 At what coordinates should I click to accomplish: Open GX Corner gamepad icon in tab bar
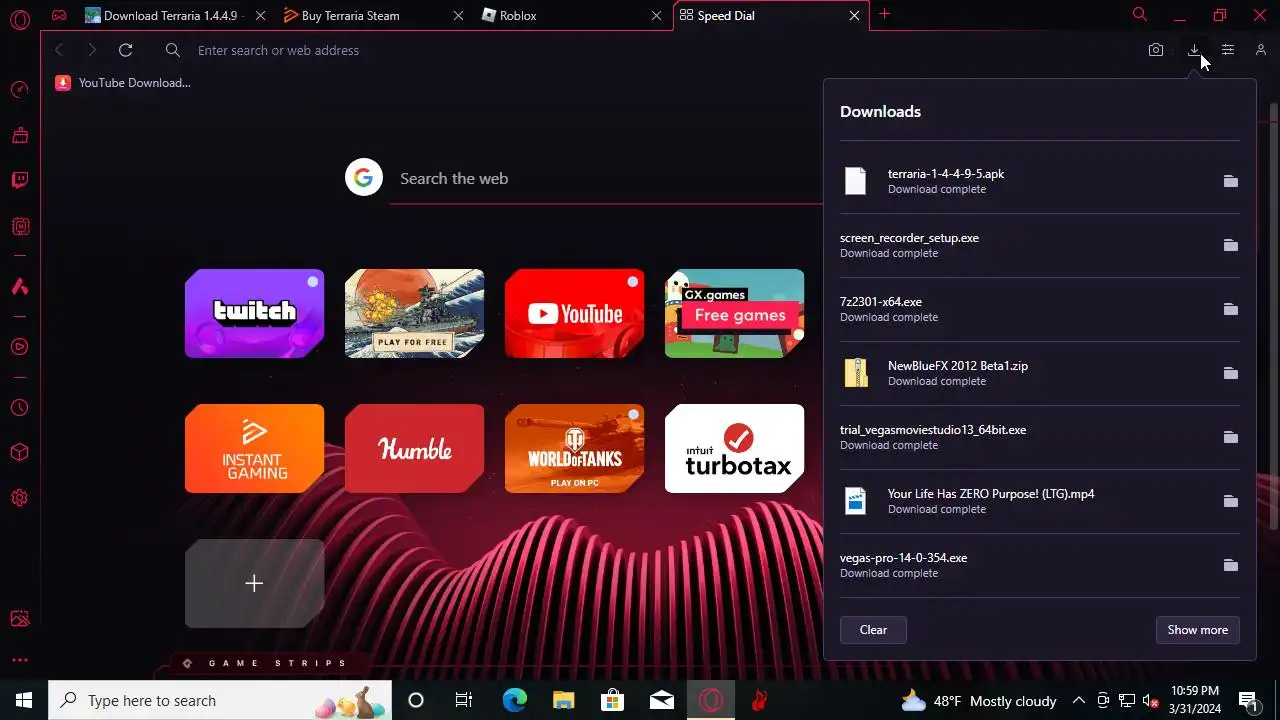click(x=59, y=15)
